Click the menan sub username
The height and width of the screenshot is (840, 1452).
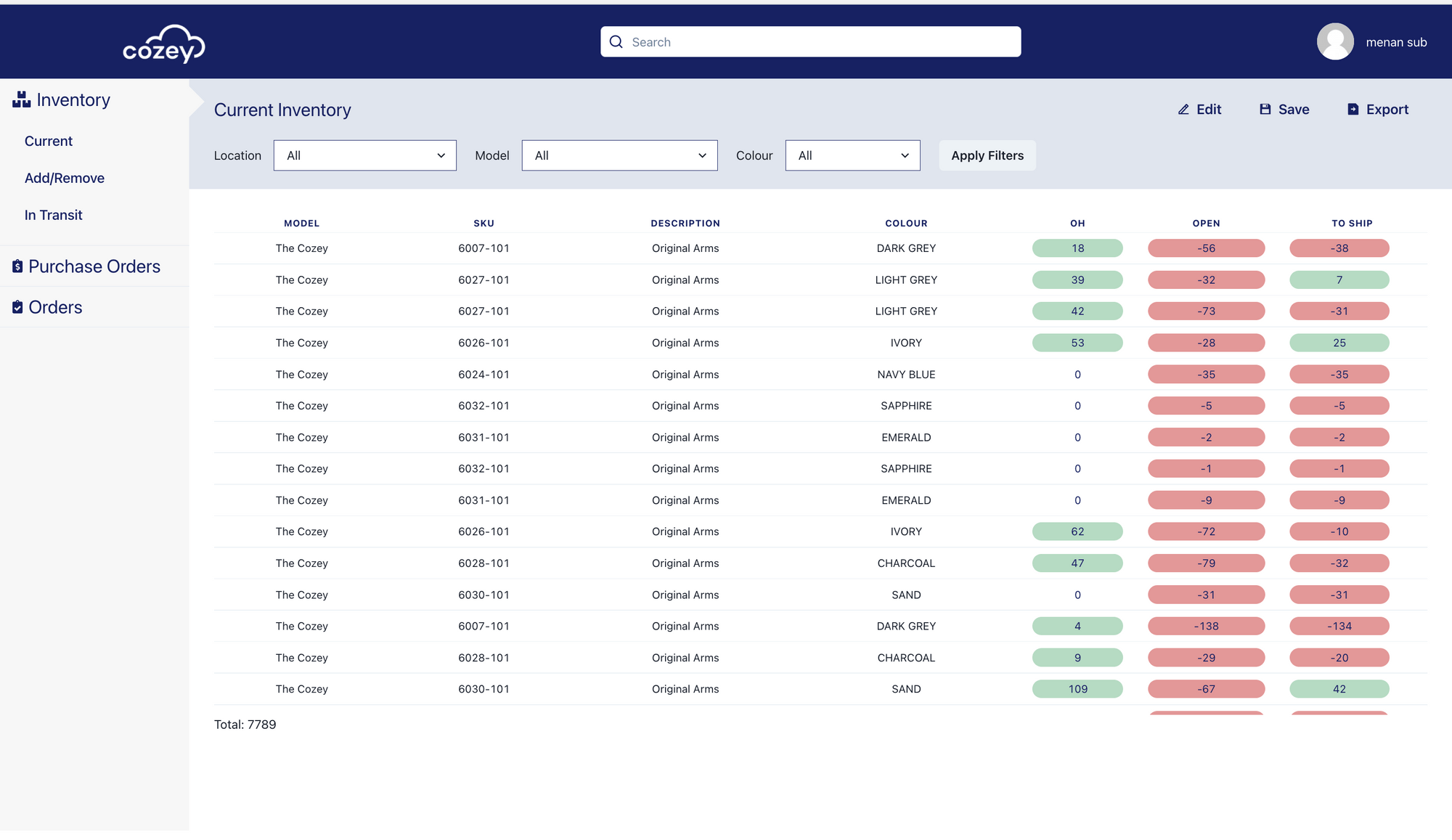1396,42
